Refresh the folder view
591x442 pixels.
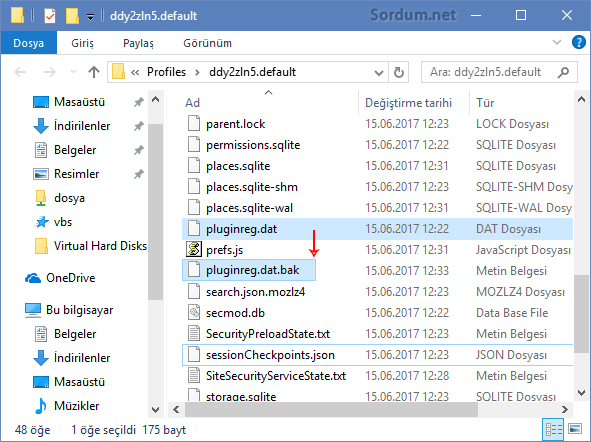pos(398,72)
